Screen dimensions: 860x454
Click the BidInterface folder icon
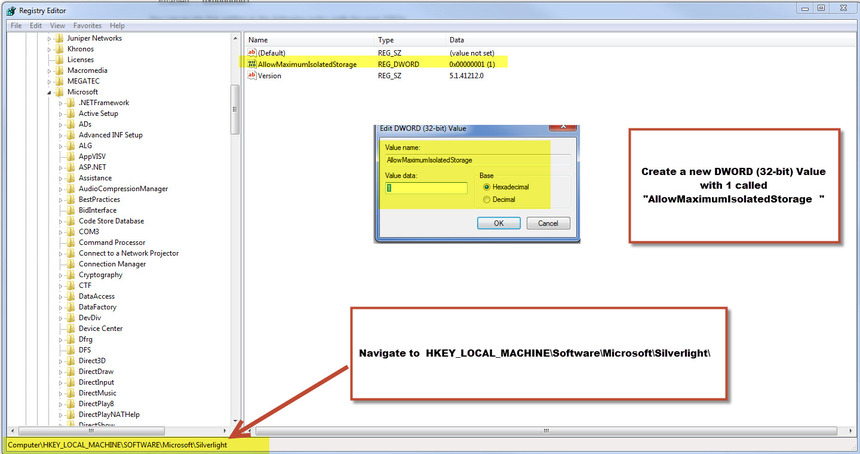coord(71,210)
